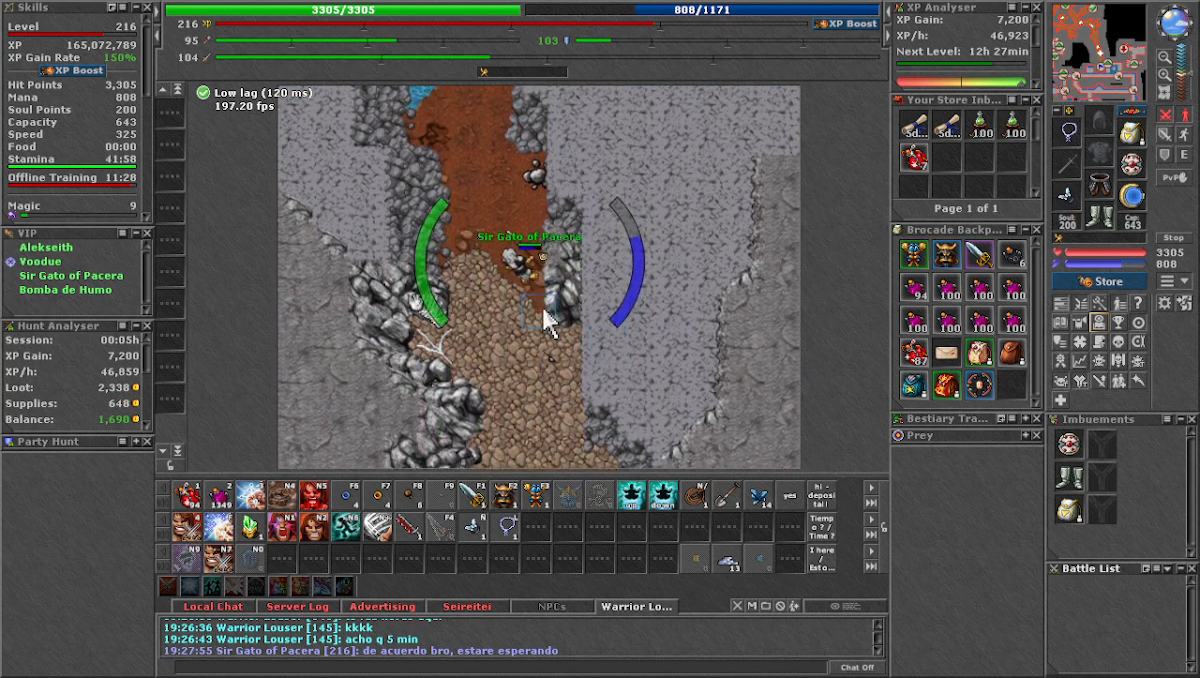Select the envelope letter in Brocade Backpack
Screen dimensions: 1200x678
[x=947, y=352]
